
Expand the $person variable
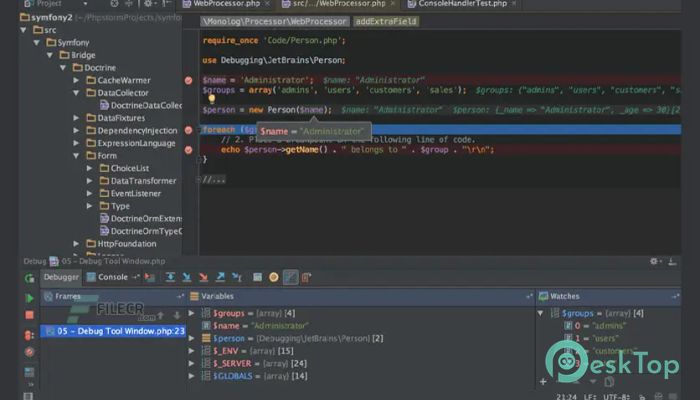click(x=192, y=338)
